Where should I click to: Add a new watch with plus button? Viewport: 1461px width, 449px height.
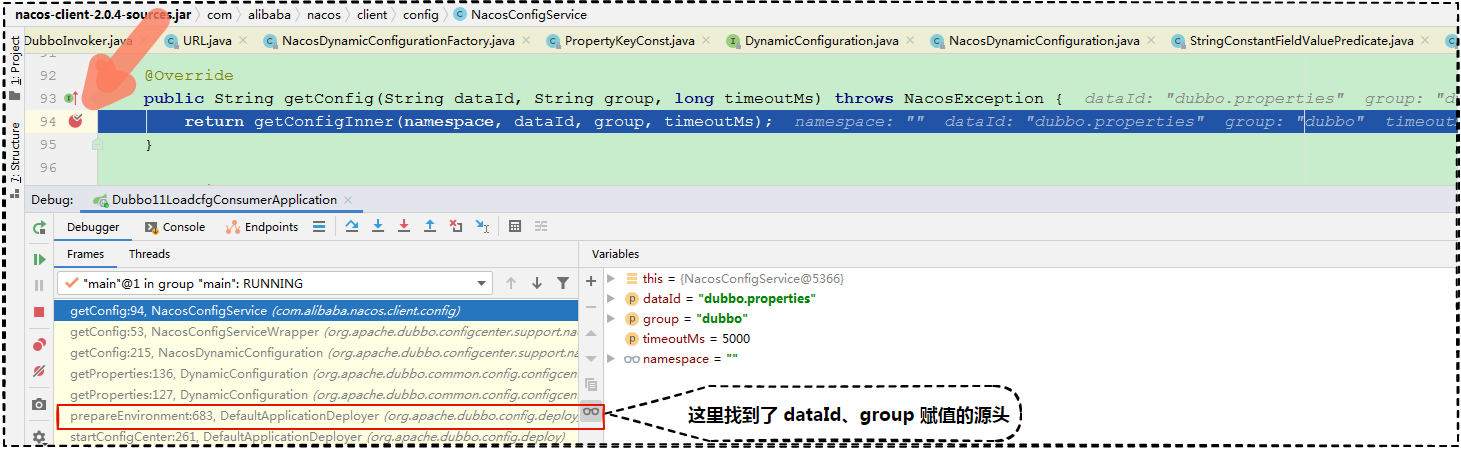[x=590, y=282]
